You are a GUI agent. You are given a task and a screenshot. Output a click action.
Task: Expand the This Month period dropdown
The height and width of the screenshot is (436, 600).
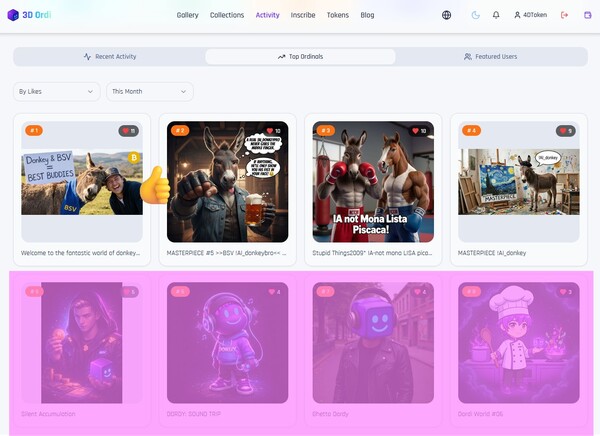[150, 91]
